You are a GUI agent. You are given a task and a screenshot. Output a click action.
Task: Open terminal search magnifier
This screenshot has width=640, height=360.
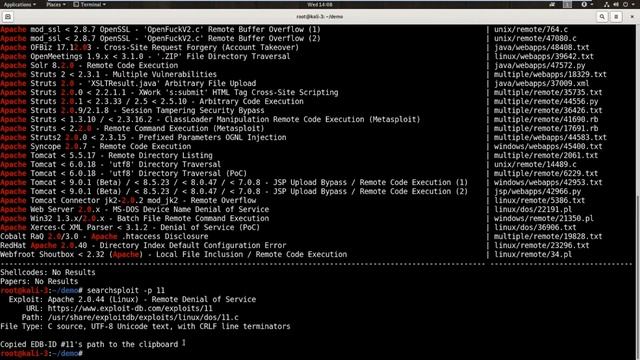tap(602, 17)
